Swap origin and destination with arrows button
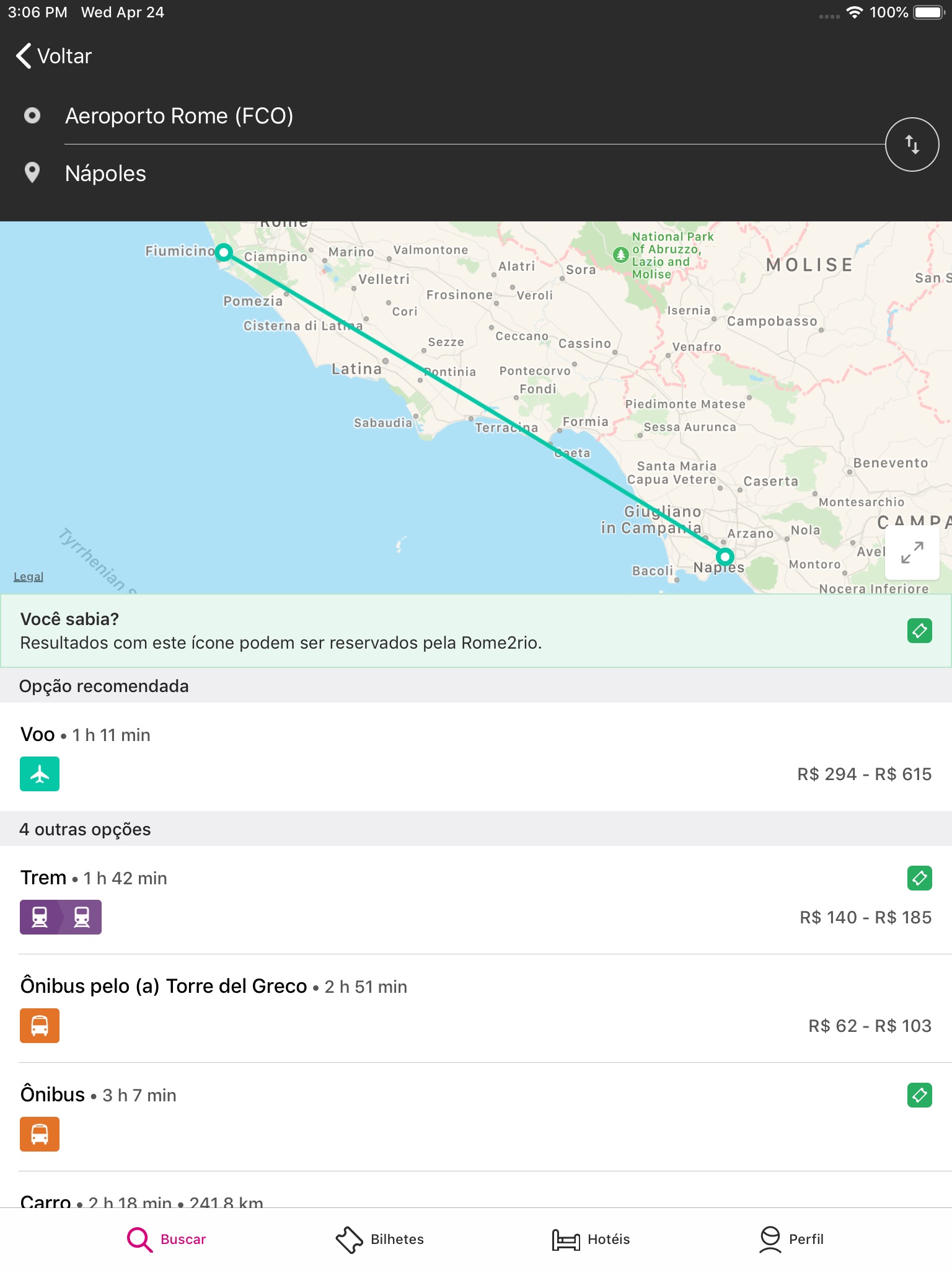Image resolution: width=952 pixels, height=1270 pixels. click(912, 144)
